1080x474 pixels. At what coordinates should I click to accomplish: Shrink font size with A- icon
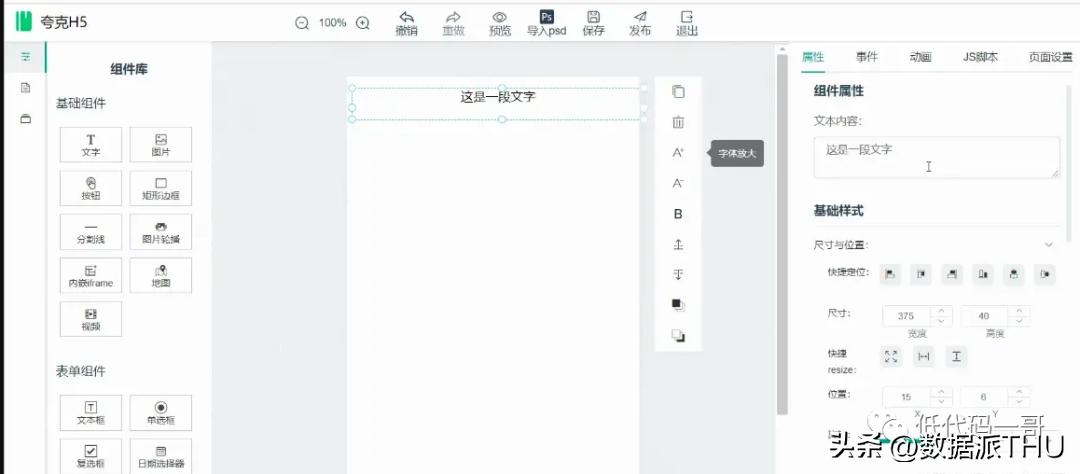tap(678, 183)
